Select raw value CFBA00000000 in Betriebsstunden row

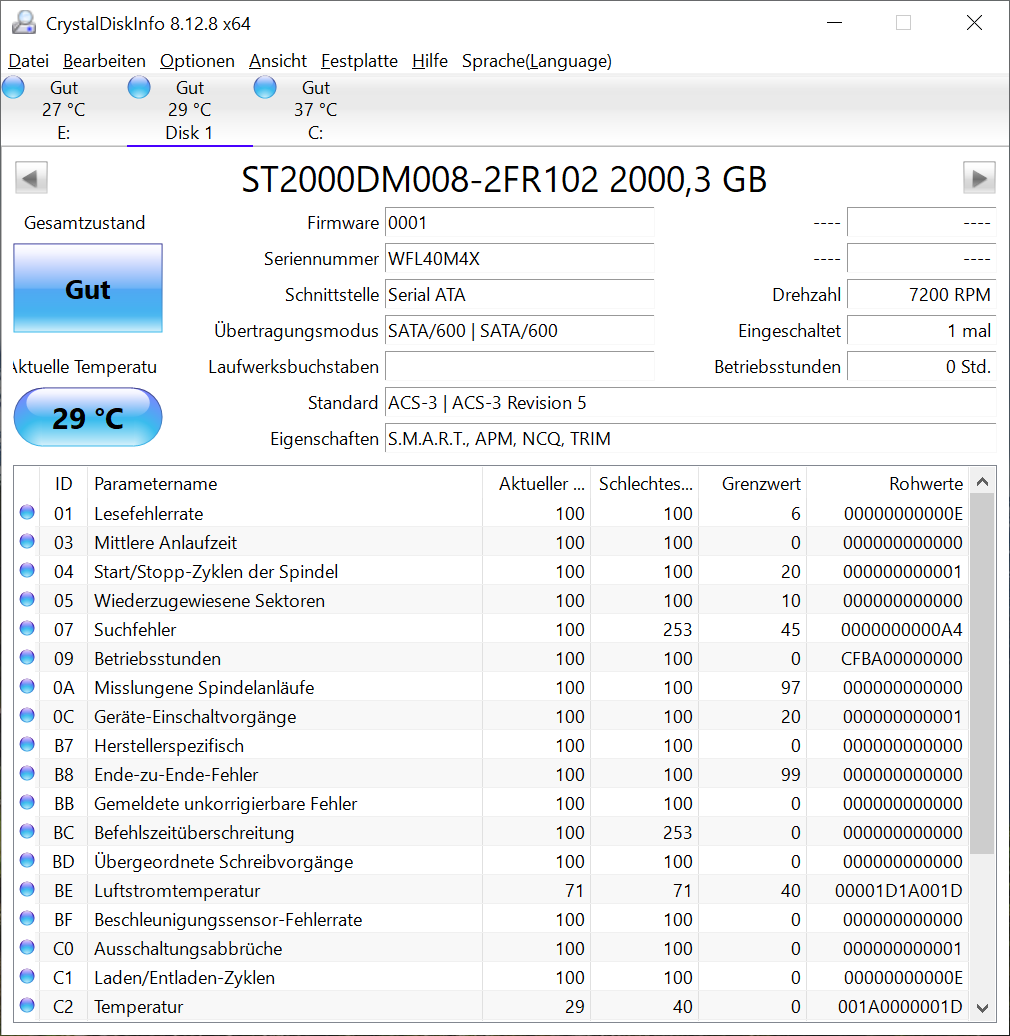pyautogui.click(x=902, y=659)
